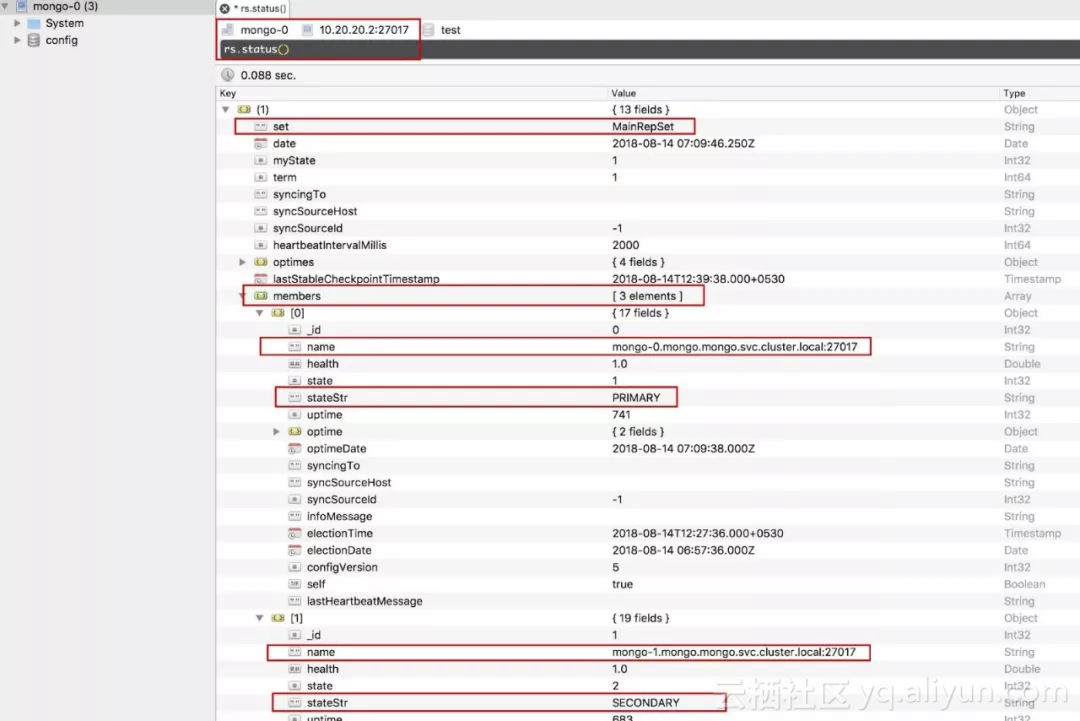Image resolution: width=1080 pixels, height=721 pixels.
Task: Click the mongo-0 server icon in sidebar
Action: [x=21, y=6]
